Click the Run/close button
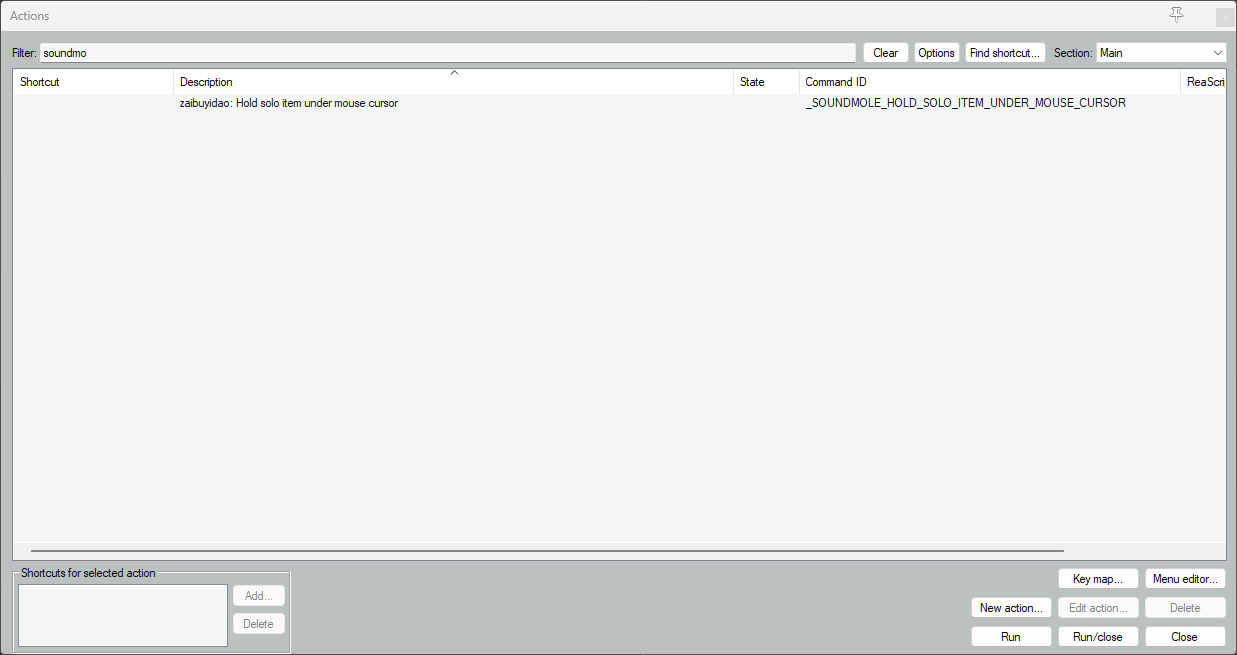 1098,637
